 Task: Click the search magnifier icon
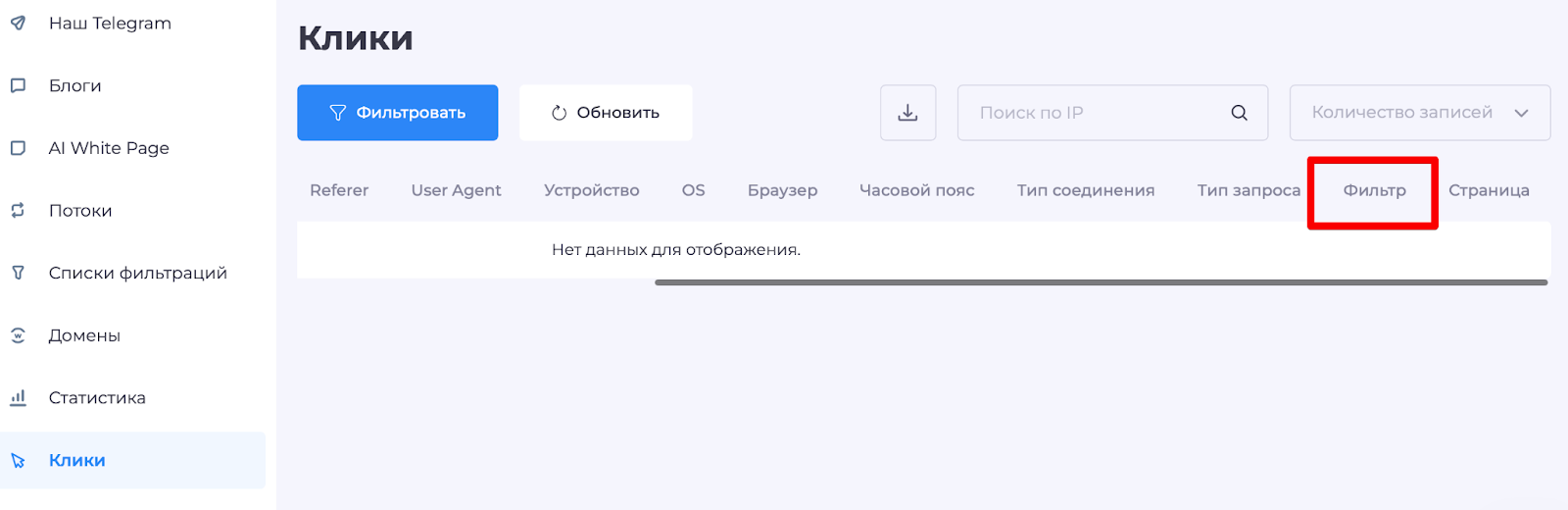(1239, 113)
